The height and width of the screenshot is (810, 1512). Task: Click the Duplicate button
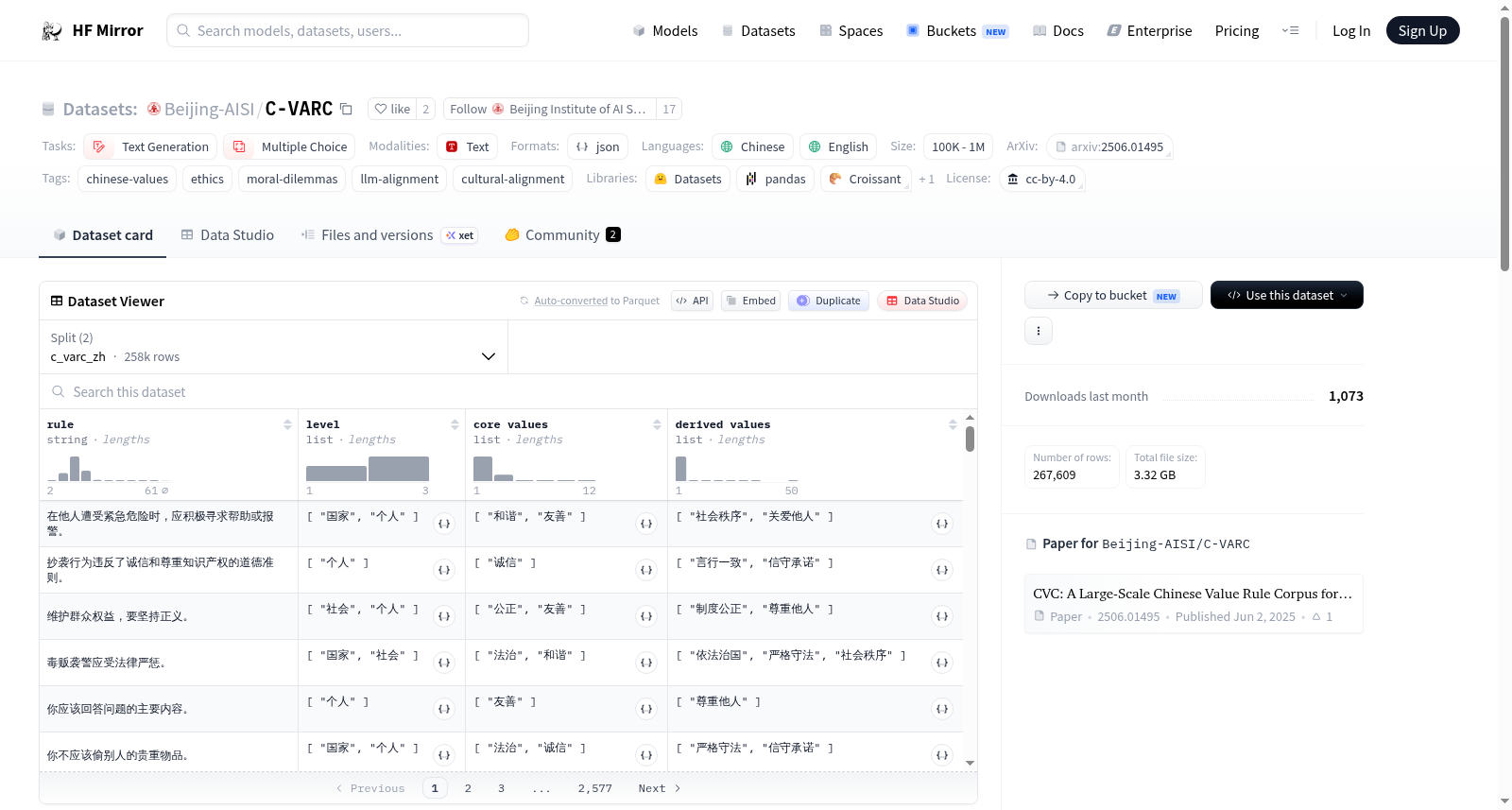(829, 301)
